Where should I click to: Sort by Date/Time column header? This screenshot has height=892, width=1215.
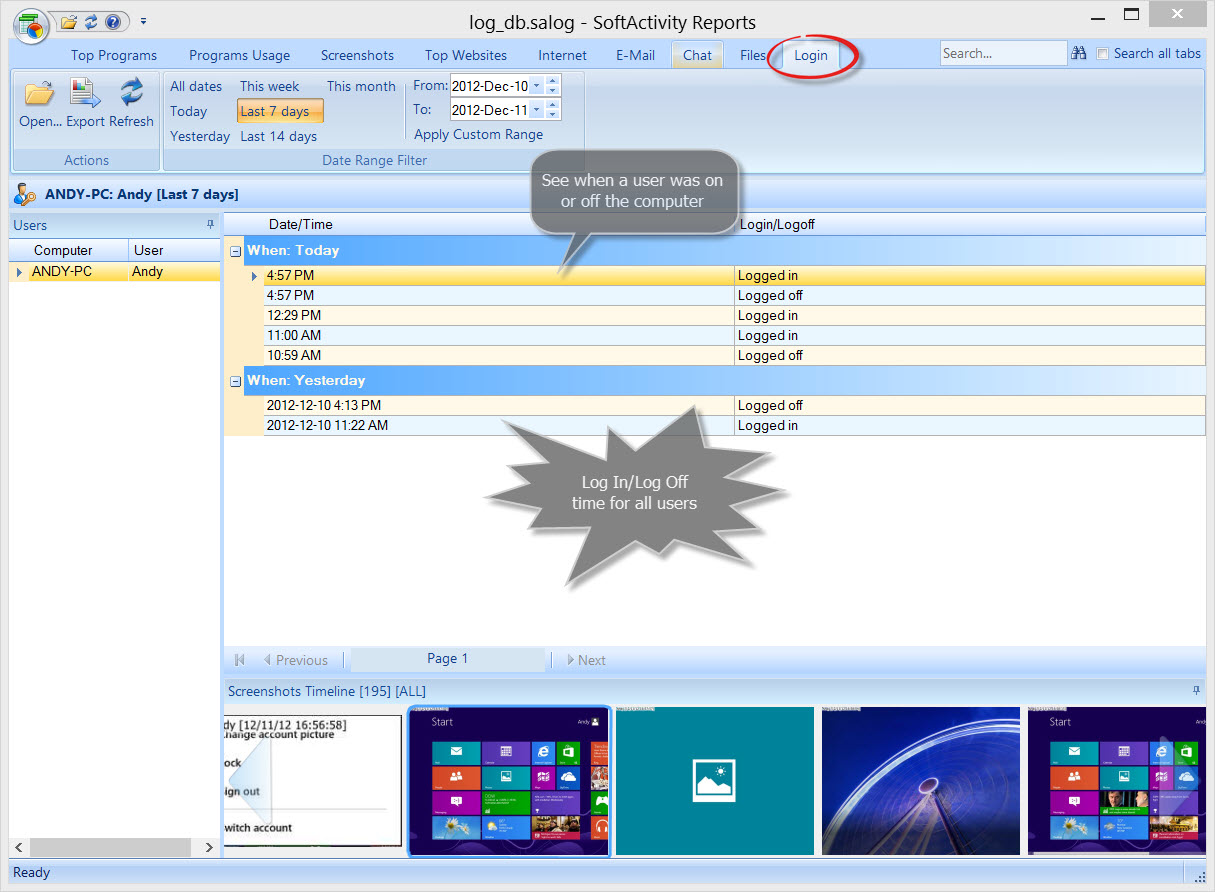(301, 224)
